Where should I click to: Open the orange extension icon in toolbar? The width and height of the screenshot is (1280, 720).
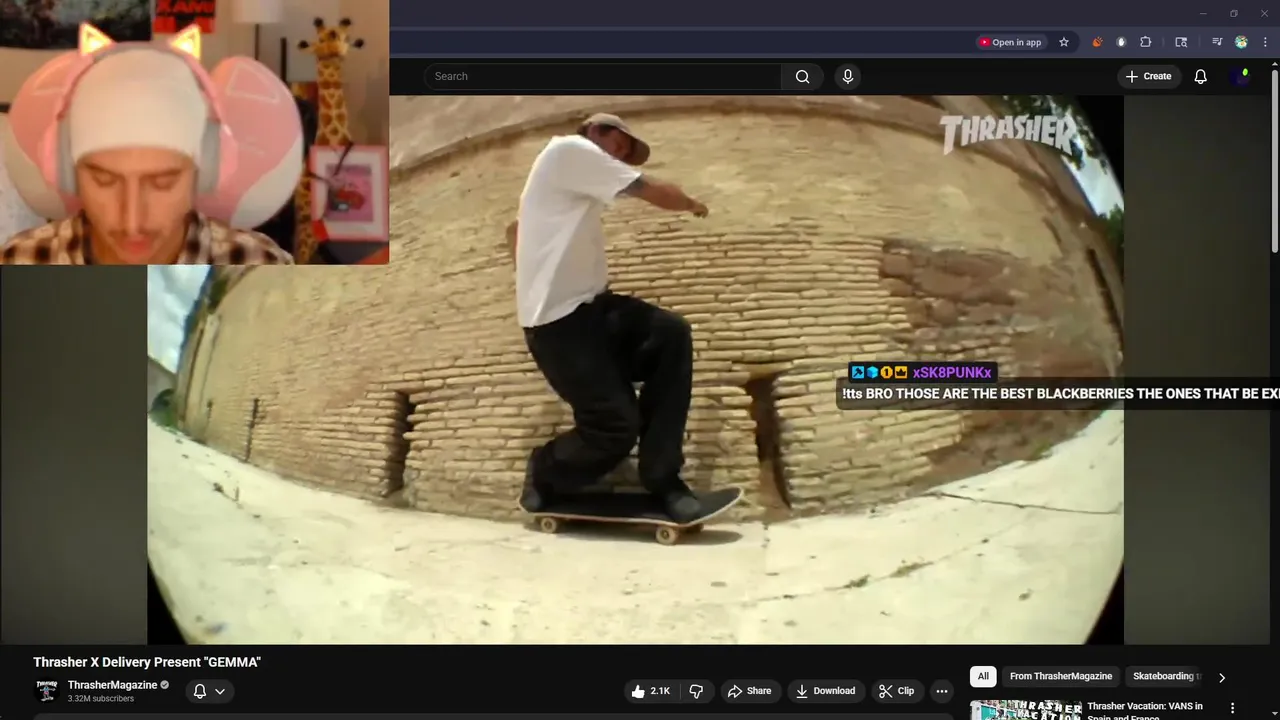click(1097, 42)
